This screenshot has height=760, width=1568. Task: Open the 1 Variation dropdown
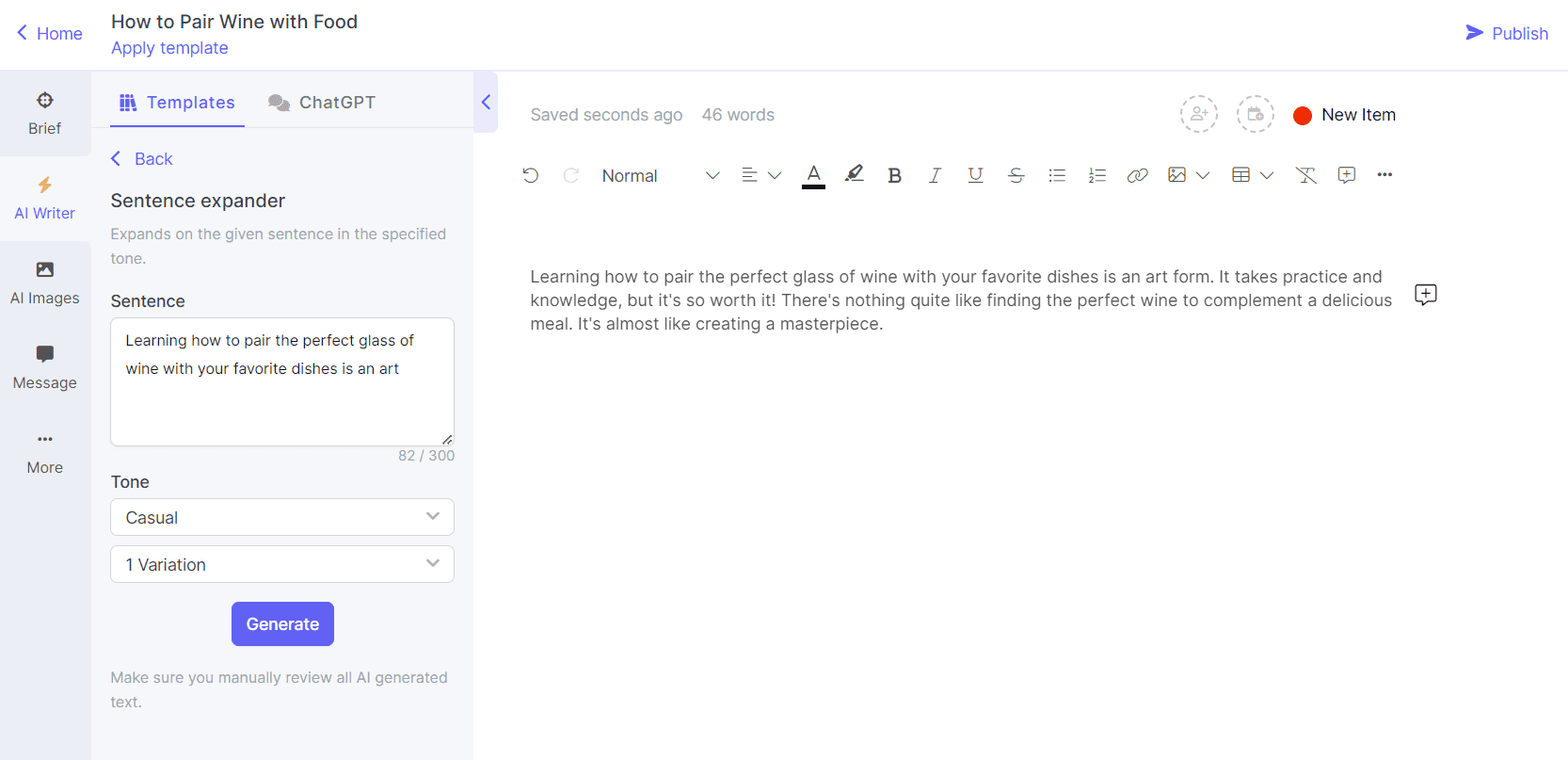282,564
